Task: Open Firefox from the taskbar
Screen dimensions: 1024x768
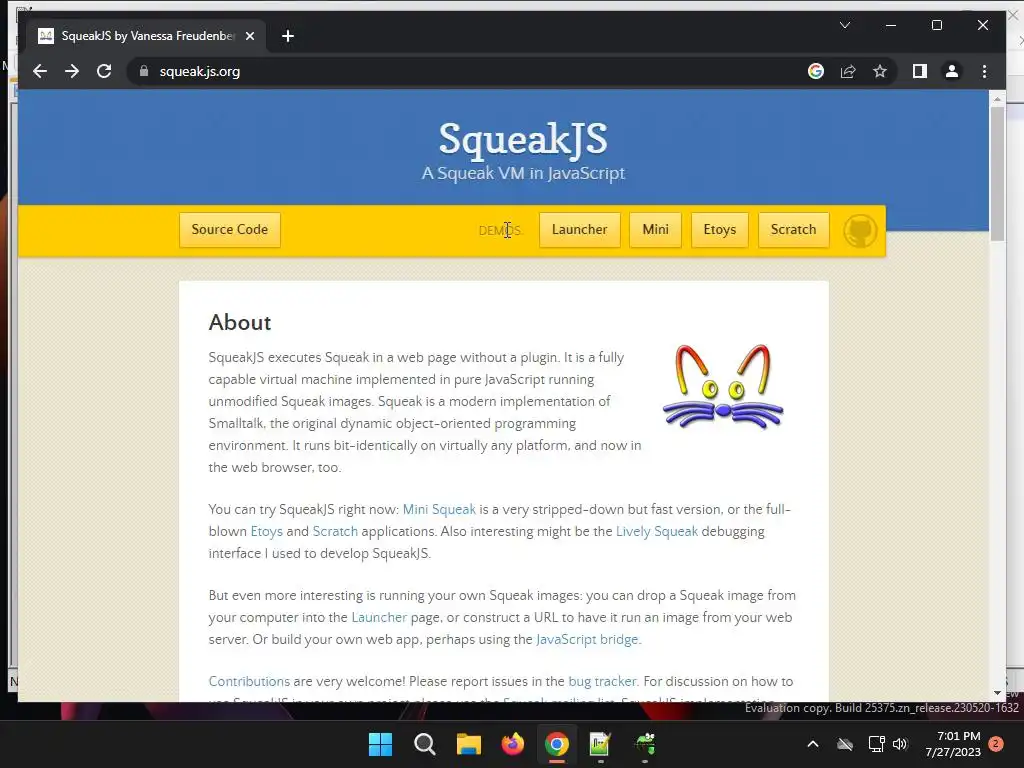Action: tap(513, 744)
